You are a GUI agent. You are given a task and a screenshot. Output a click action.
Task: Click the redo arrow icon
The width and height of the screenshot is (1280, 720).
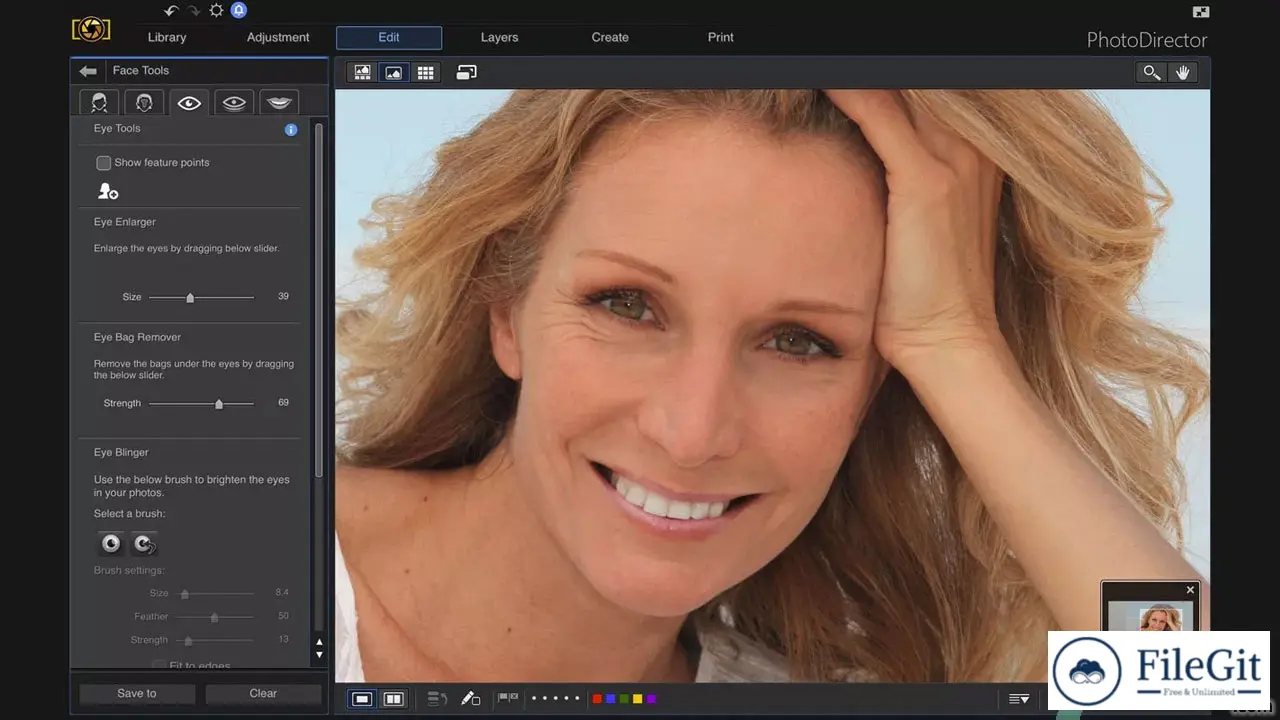(x=194, y=11)
